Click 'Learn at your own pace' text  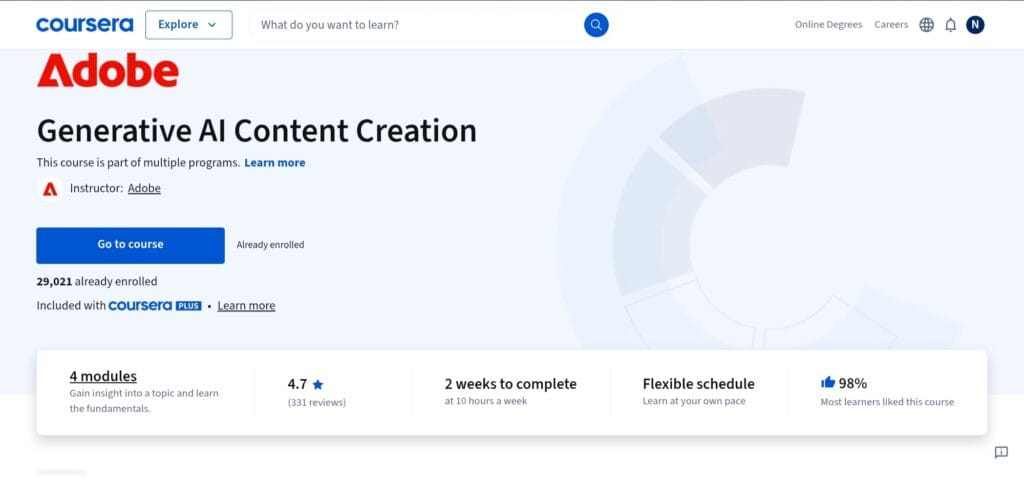pyautogui.click(x=694, y=401)
